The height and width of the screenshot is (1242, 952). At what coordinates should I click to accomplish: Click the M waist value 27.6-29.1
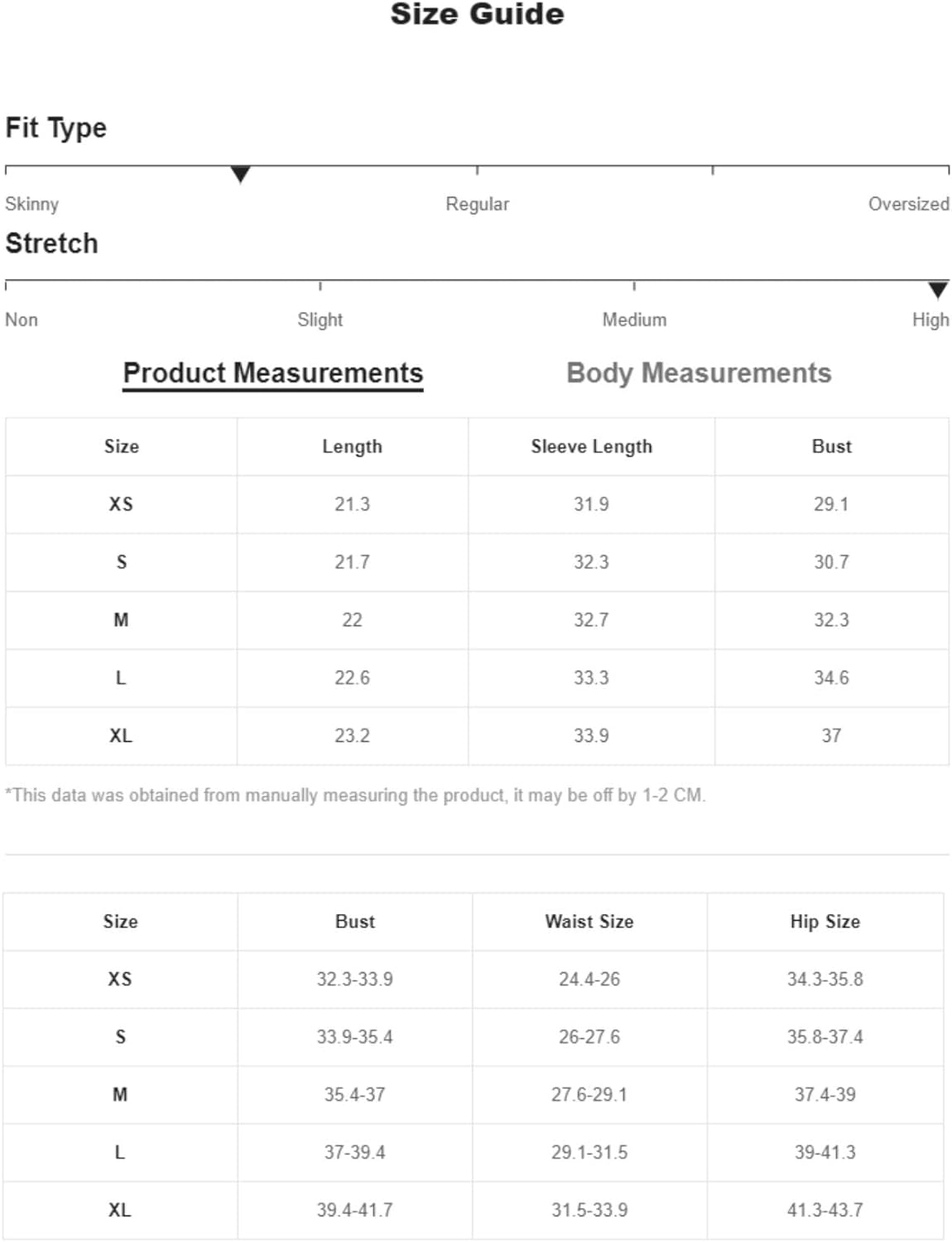click(x=589, y=1095)
